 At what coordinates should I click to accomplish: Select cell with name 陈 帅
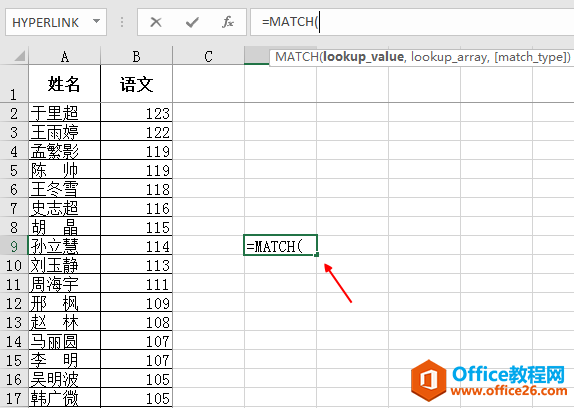(64, 169)
